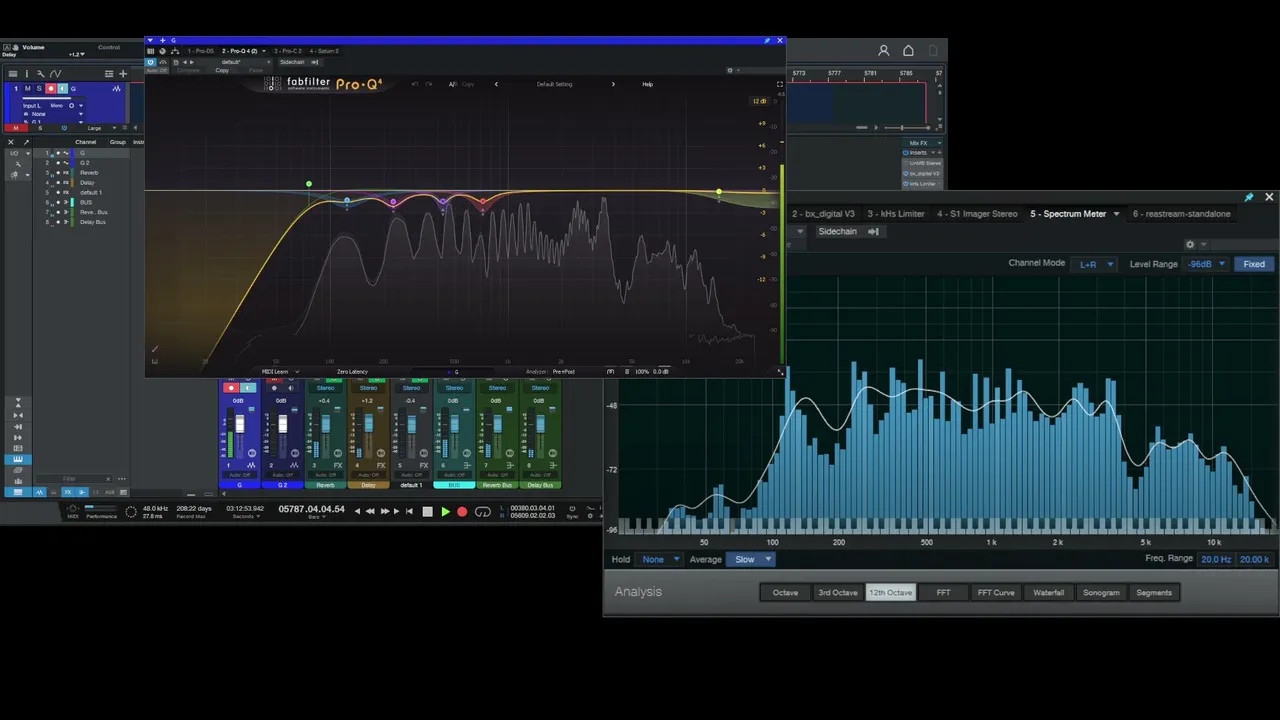Viewport: 1280px width, 720px height.
Task: Open the Default Setting preset menu
Action: [554, 84]
